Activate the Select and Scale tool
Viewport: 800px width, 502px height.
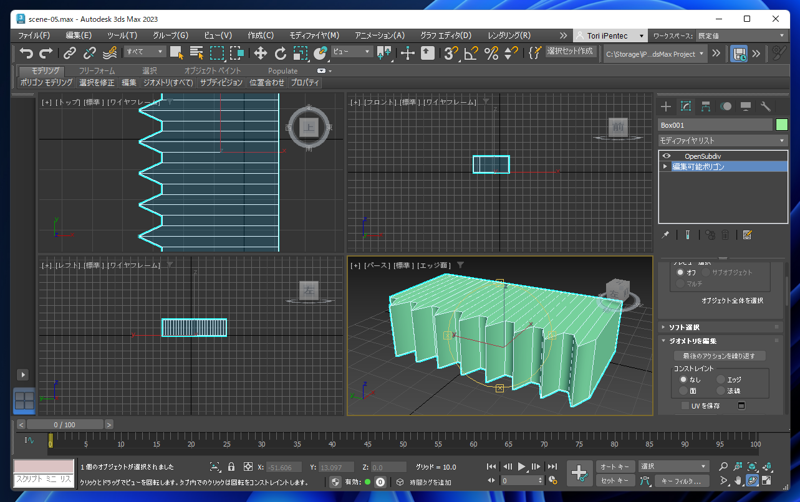tap(300, 53)
